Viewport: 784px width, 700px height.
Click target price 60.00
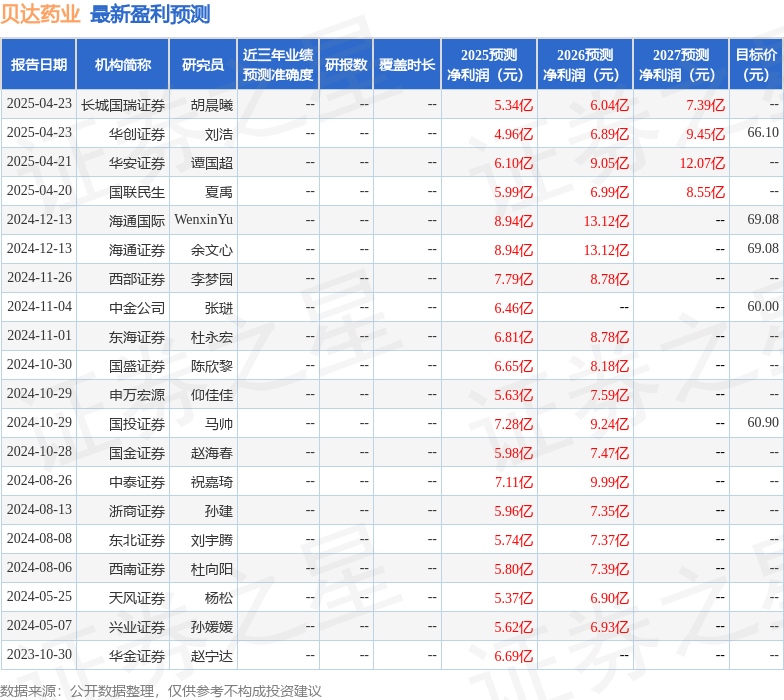[x=763, y=306]
